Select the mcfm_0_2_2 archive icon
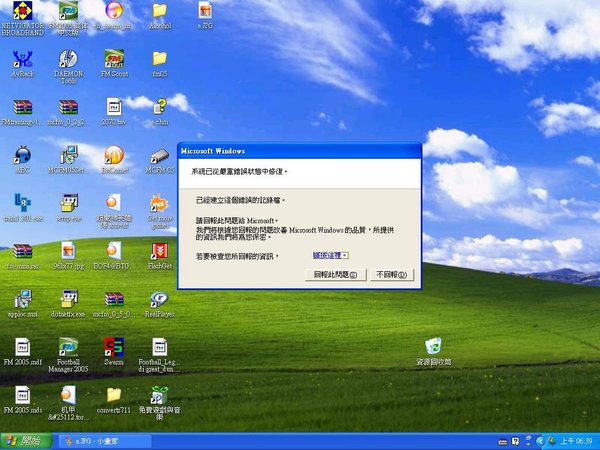The image size is (600, 450). click(68, 107)
